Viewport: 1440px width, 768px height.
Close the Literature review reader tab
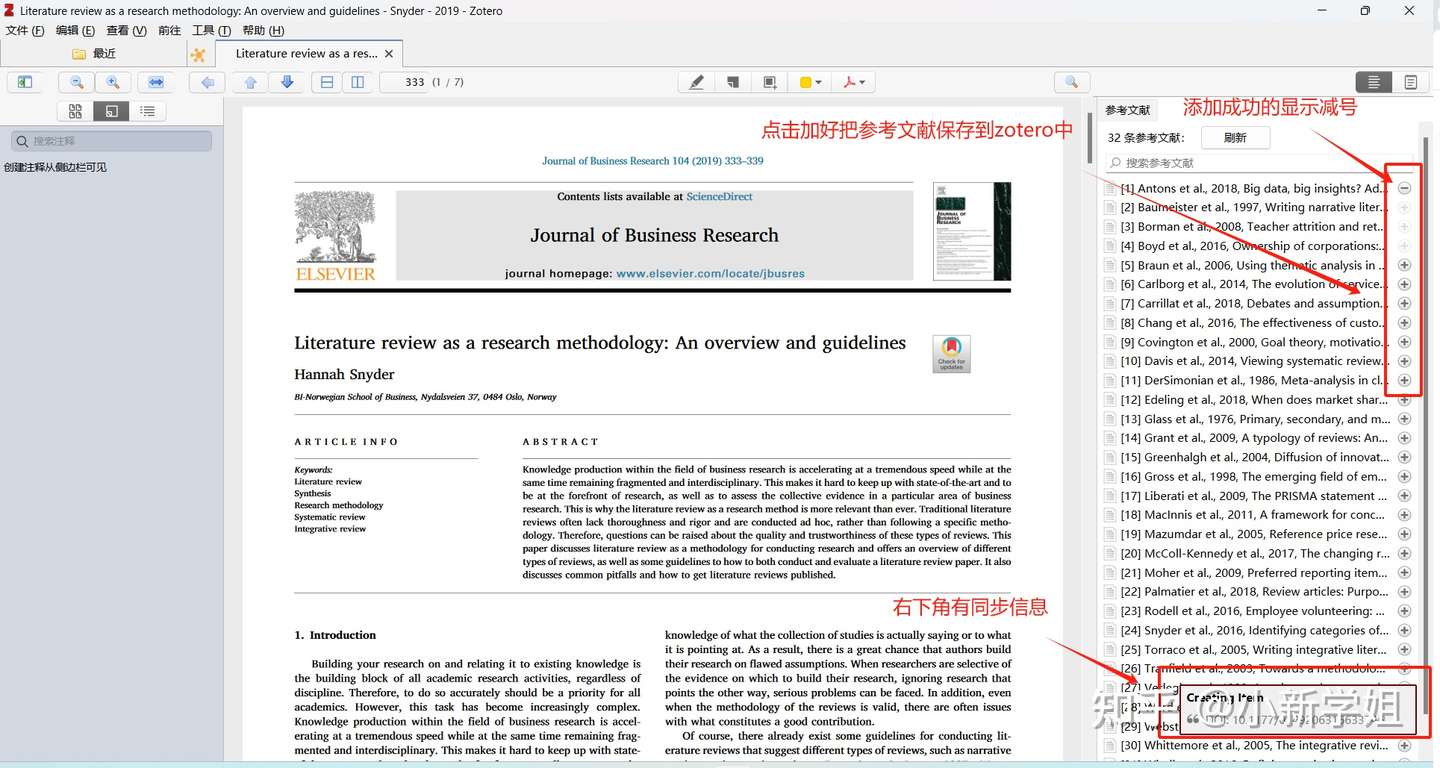pos(389,54)
